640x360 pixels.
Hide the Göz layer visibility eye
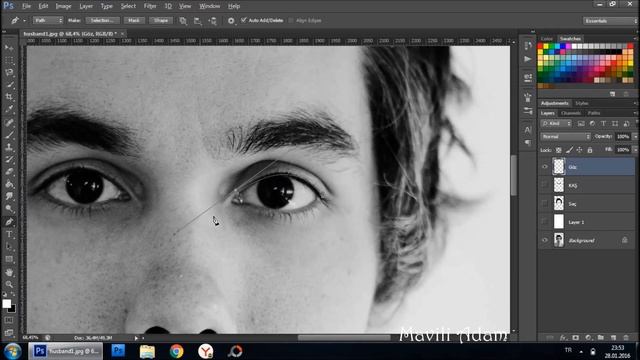(x=544, y=167)
